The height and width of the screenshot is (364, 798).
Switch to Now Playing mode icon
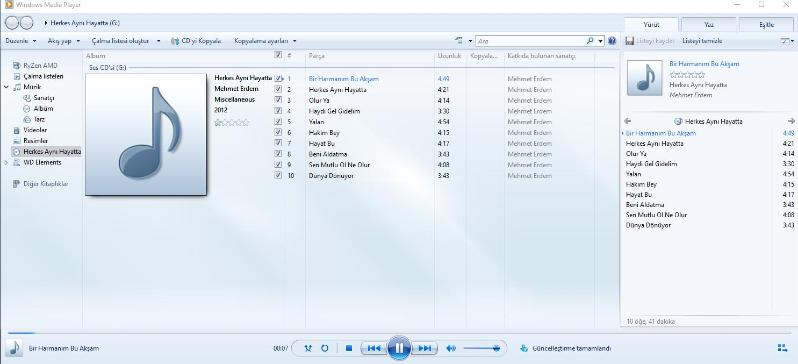tap(783, 348)
